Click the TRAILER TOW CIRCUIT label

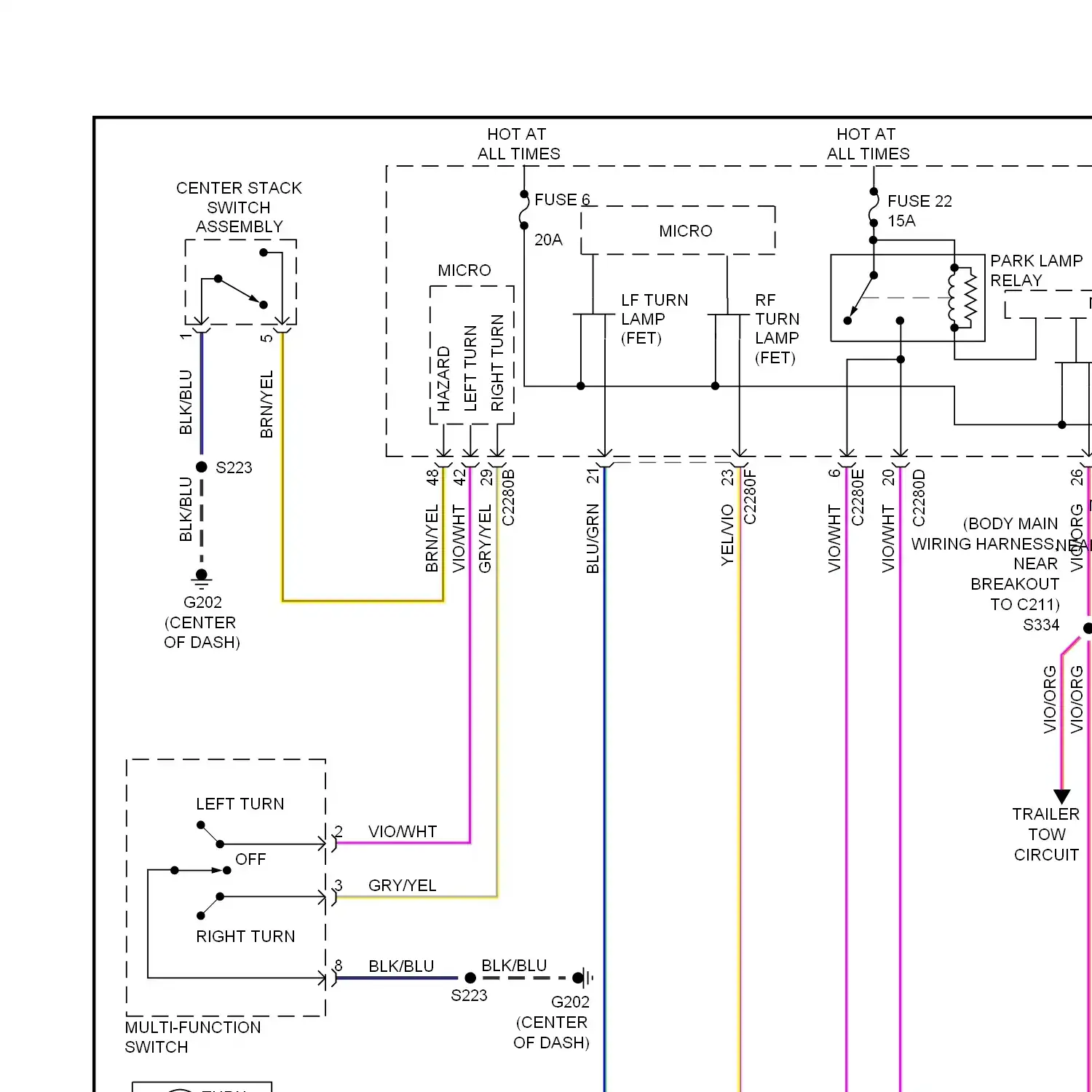pos(1046,834)
